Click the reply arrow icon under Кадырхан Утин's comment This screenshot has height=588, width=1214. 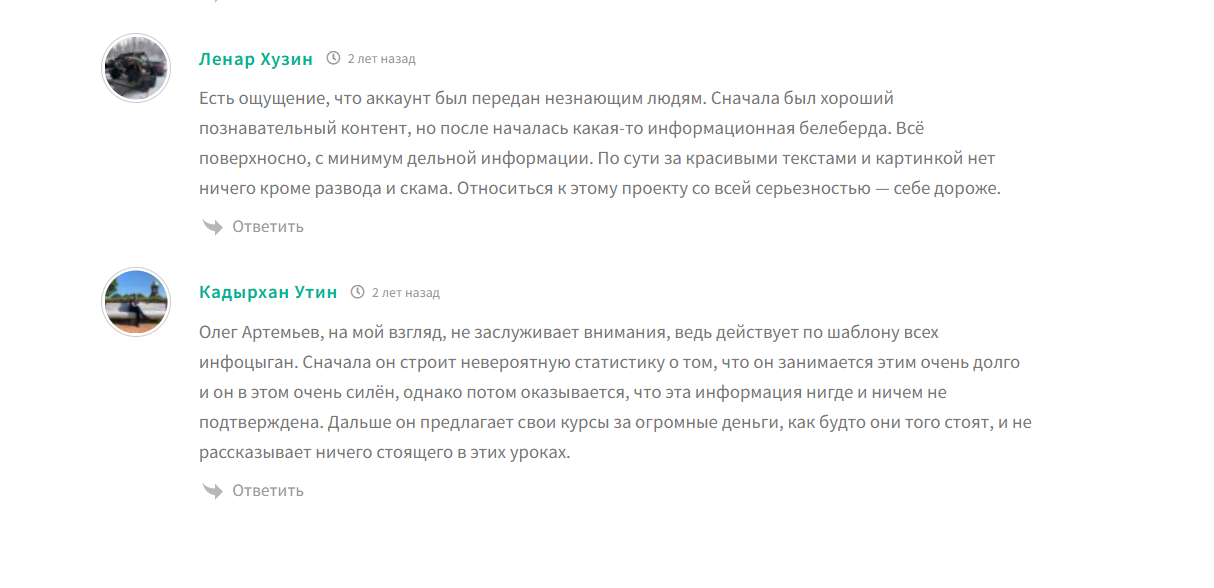212,491
